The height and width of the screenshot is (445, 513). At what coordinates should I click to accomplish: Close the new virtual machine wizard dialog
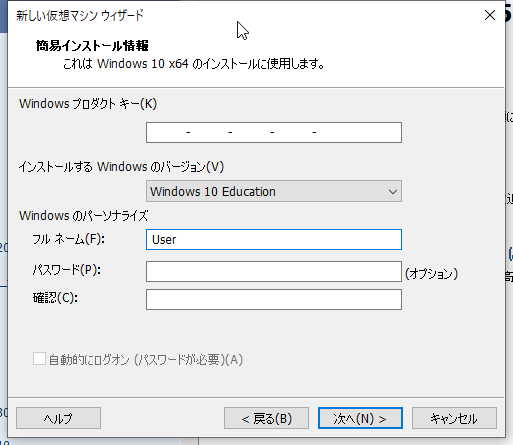tap(490, 15)
